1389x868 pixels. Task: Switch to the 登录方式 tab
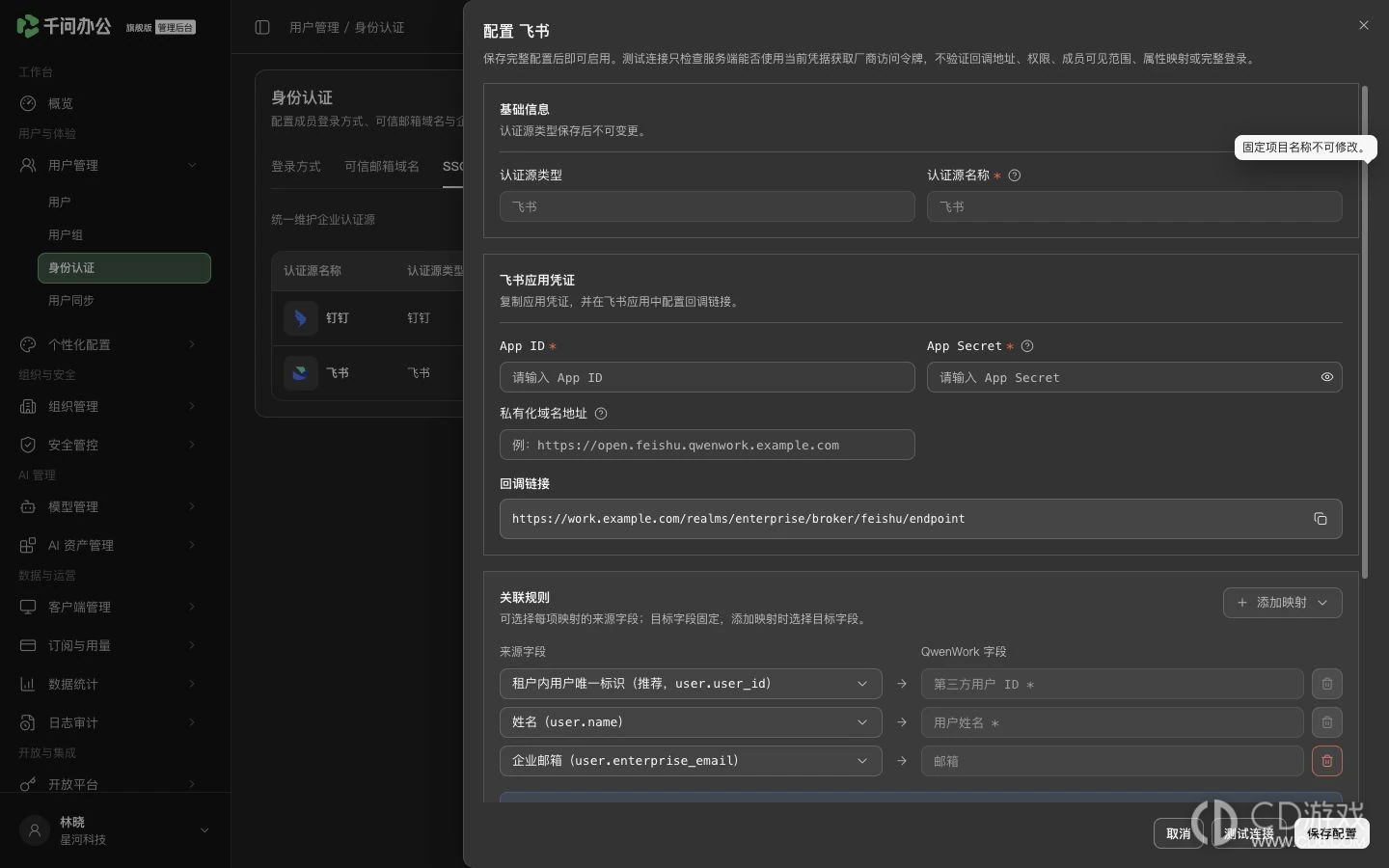[296, 166]
